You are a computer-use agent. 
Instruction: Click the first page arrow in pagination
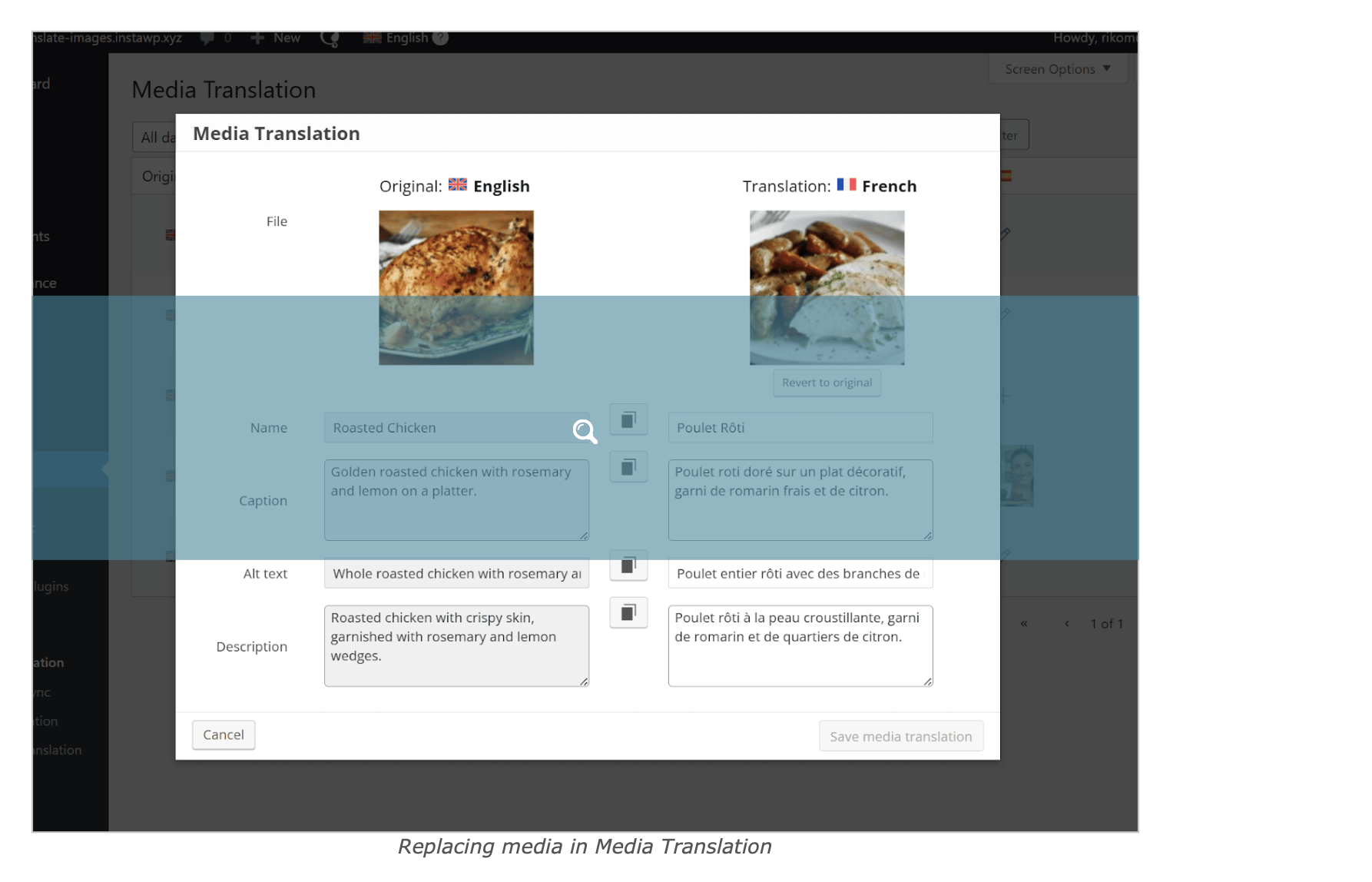(1024, 624)
